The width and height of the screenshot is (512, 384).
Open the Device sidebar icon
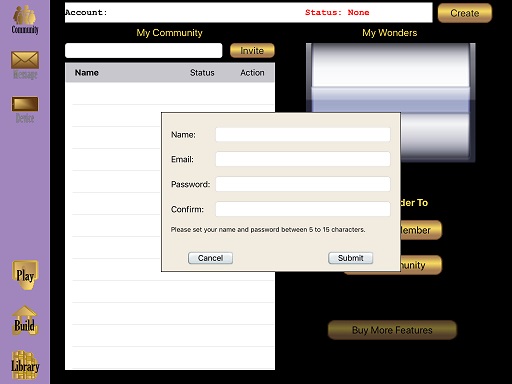click(x=25, y=110)
